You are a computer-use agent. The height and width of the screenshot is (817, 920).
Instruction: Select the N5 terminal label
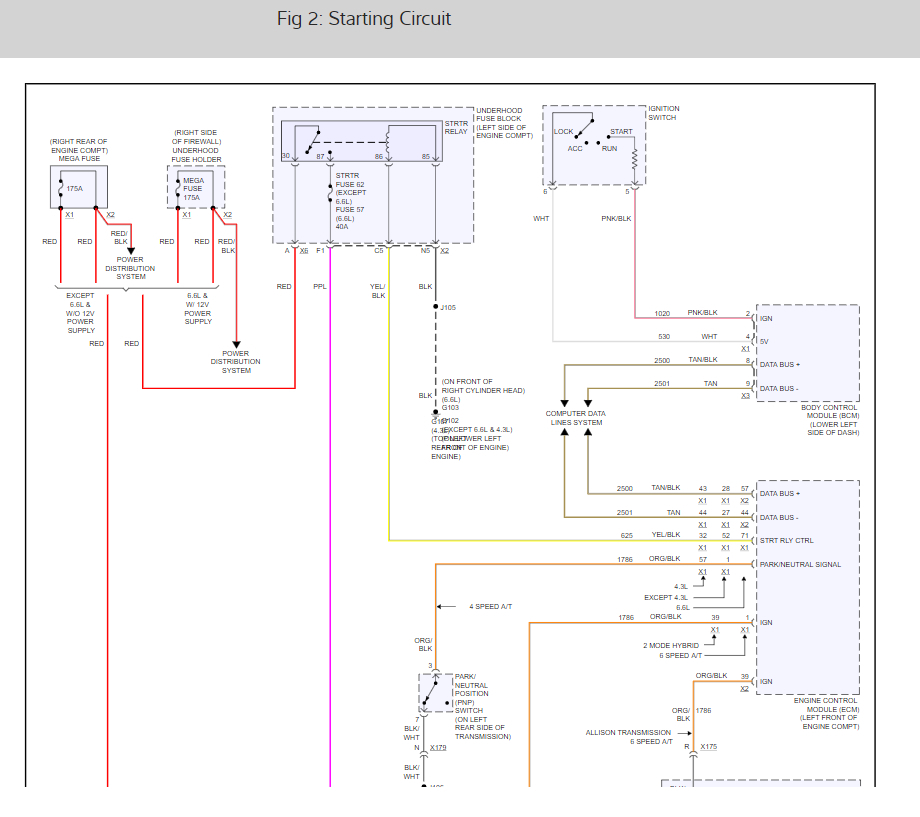(x=425, y=251)
